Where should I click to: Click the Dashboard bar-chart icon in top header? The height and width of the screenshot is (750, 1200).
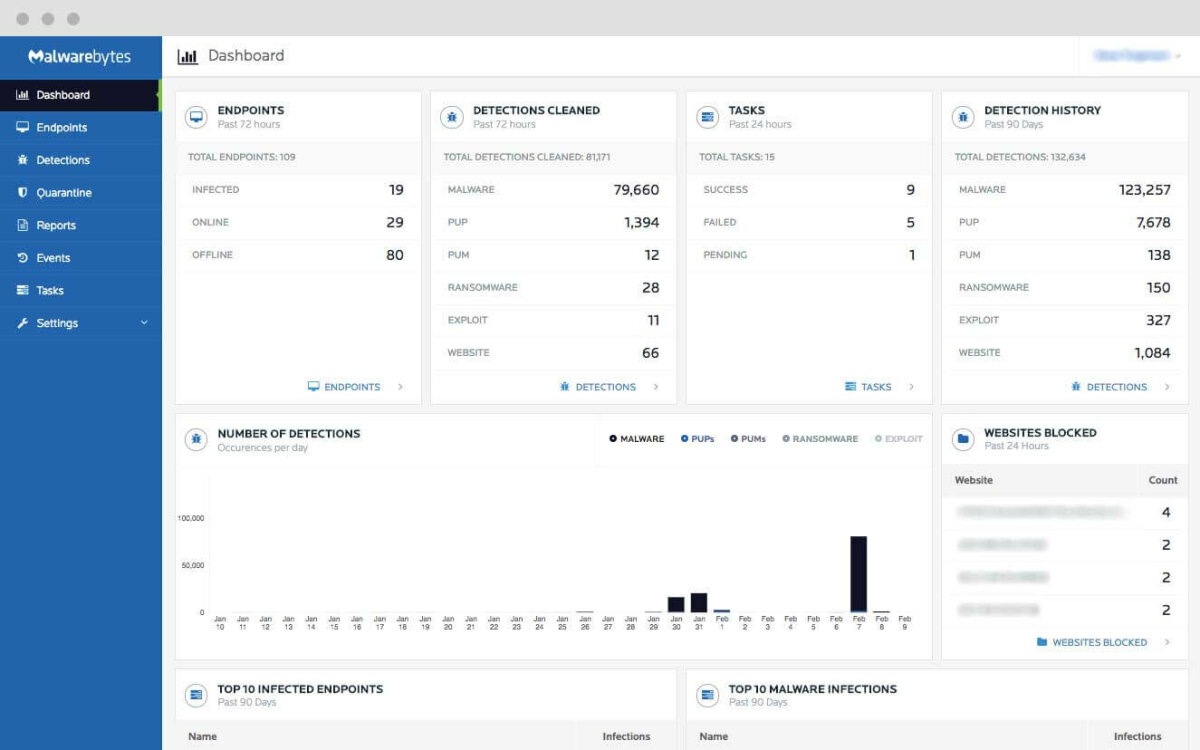(188, 56)
